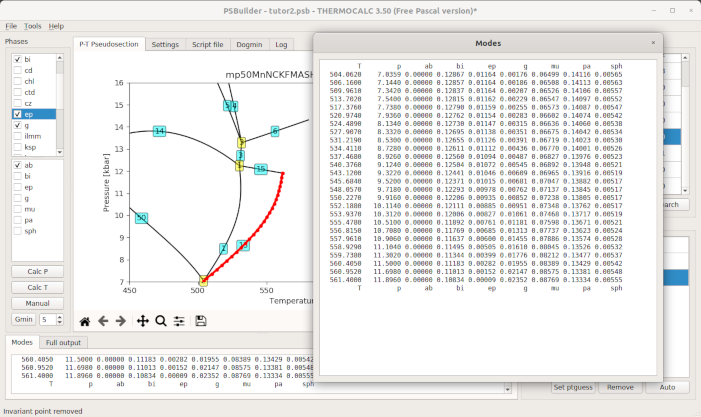
Task: Click the Gmin value field
Action: tap(47, 320)
